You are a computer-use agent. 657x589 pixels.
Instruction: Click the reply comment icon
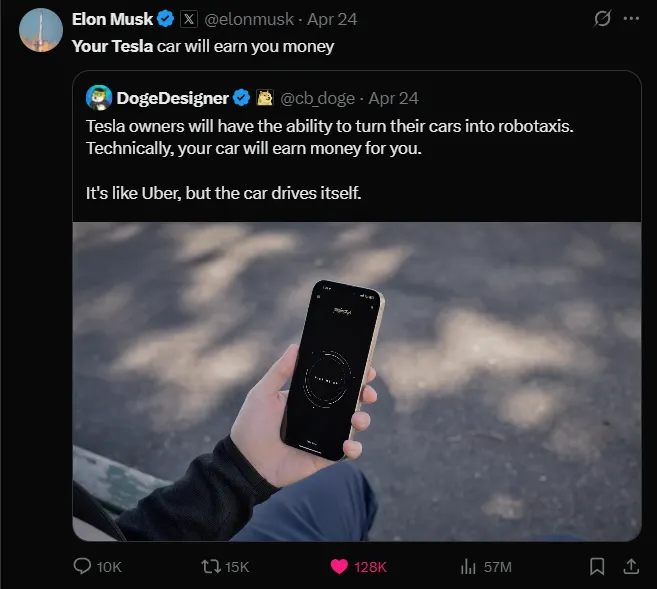click(x=83, y=566)
